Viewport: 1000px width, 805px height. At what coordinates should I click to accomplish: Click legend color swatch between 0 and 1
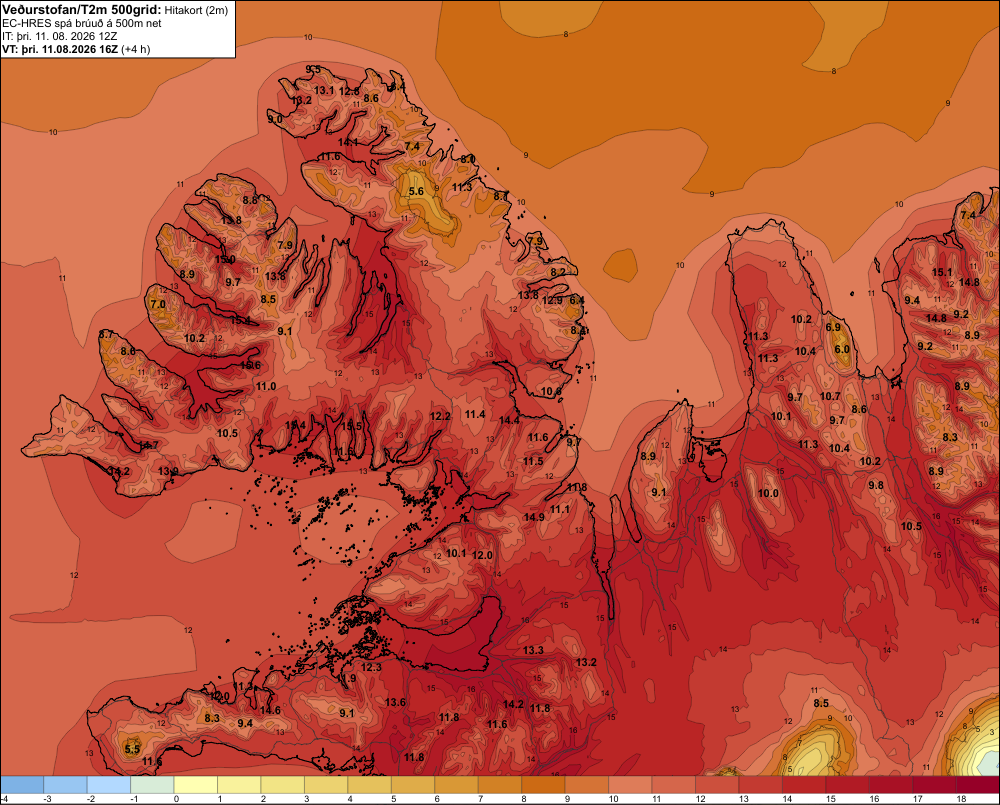(x=196, y=785)
